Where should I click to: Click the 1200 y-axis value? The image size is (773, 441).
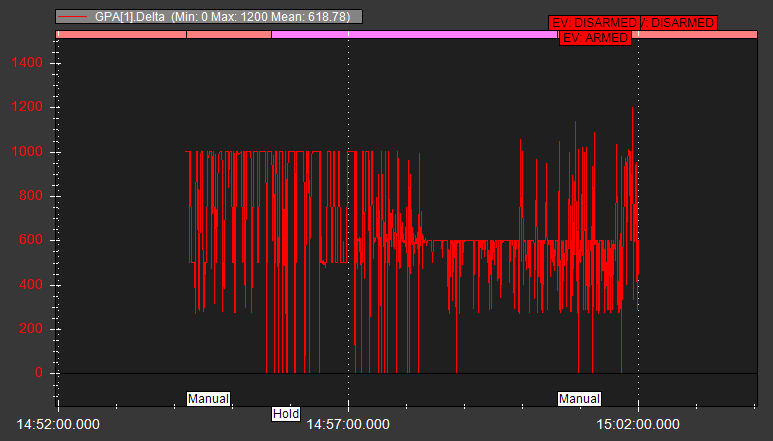pyautogui.click(x=27, y=107)
